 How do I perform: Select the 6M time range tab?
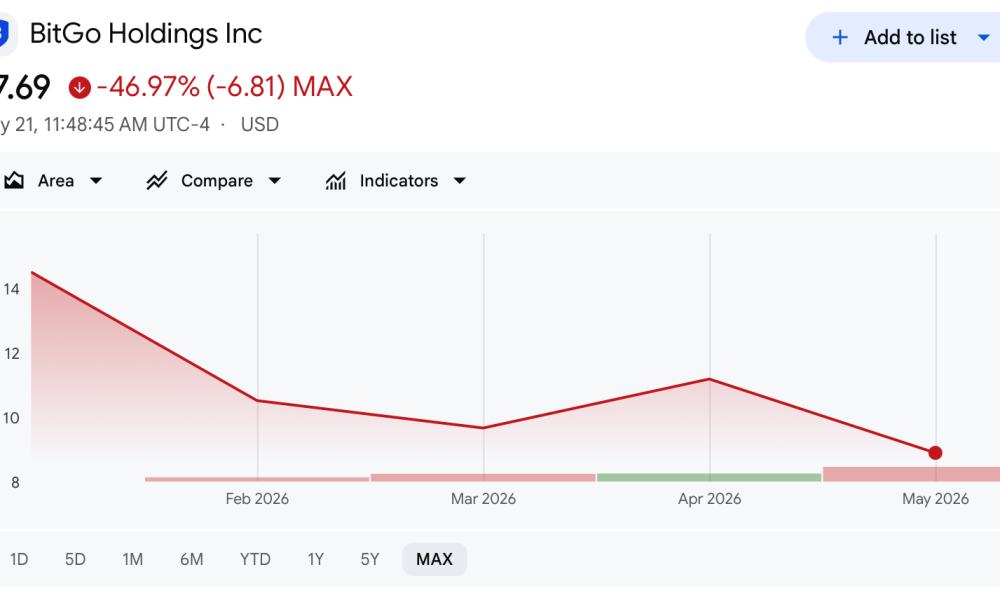click(191, 559)
